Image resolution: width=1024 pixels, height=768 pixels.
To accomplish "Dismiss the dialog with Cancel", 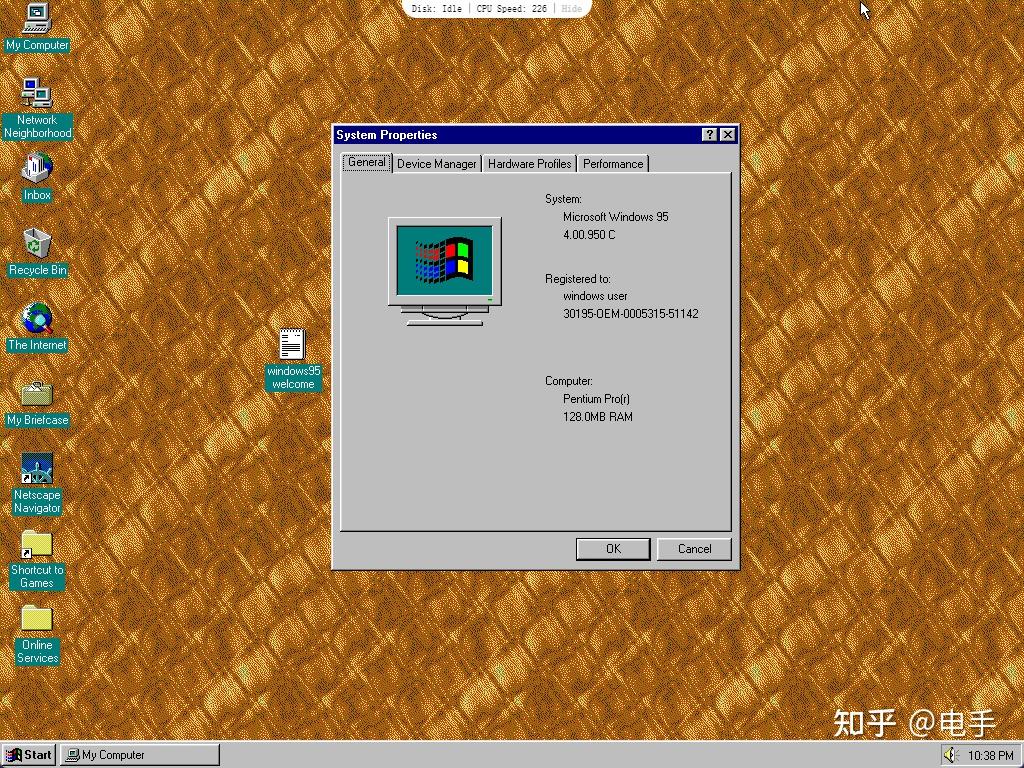I will click(694, 548).
